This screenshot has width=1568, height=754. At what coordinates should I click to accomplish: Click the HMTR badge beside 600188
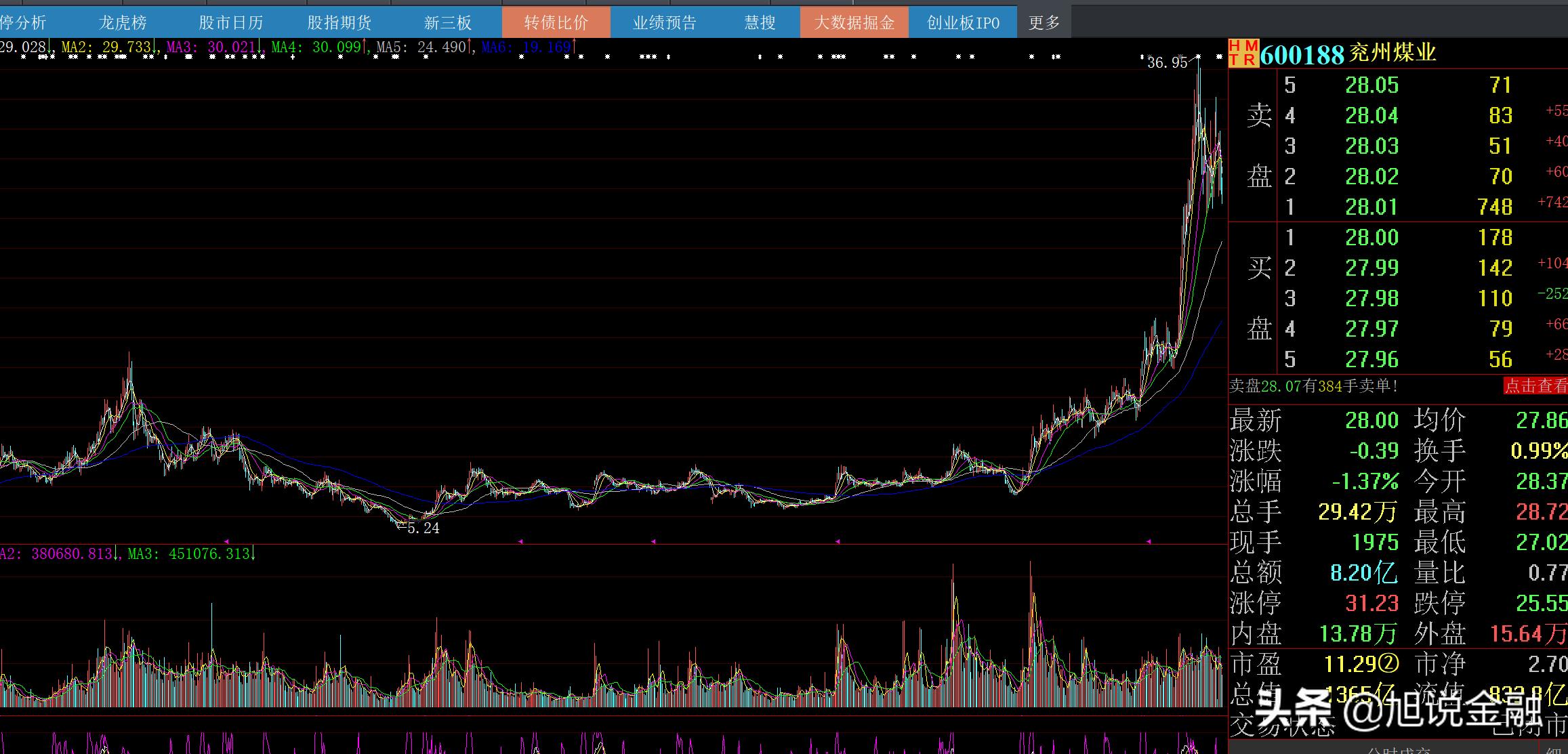click(x=1243, y=53)
